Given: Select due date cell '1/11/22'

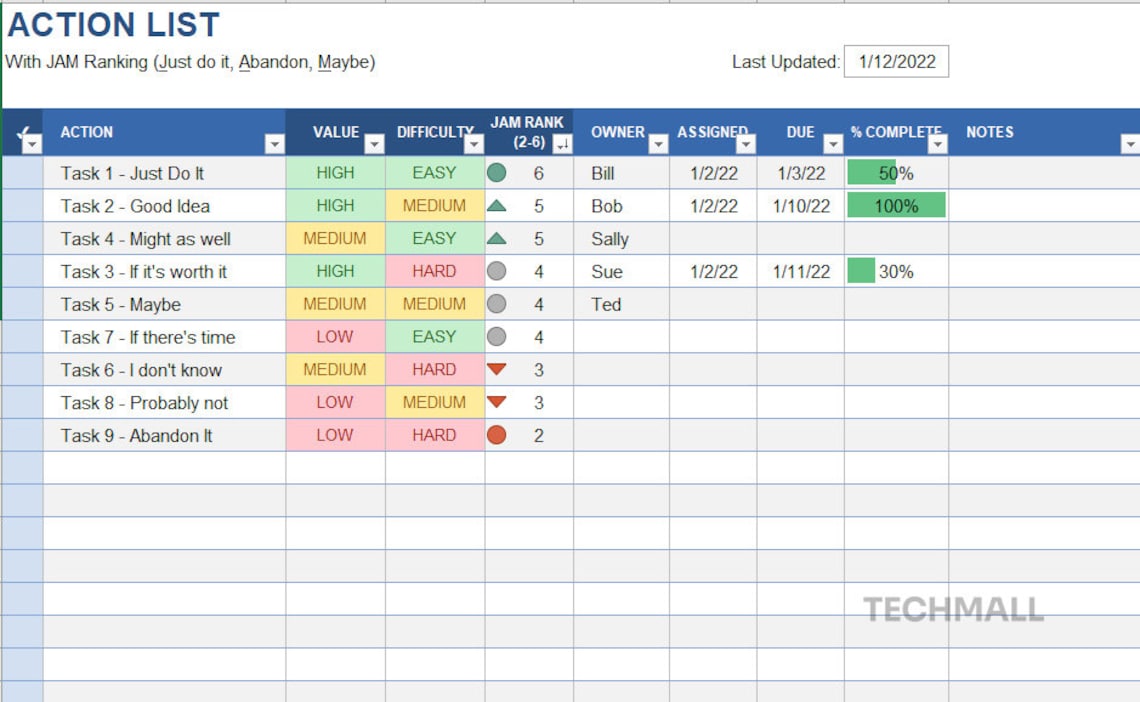Looking at the screenshot, I should tap(800, 271).
